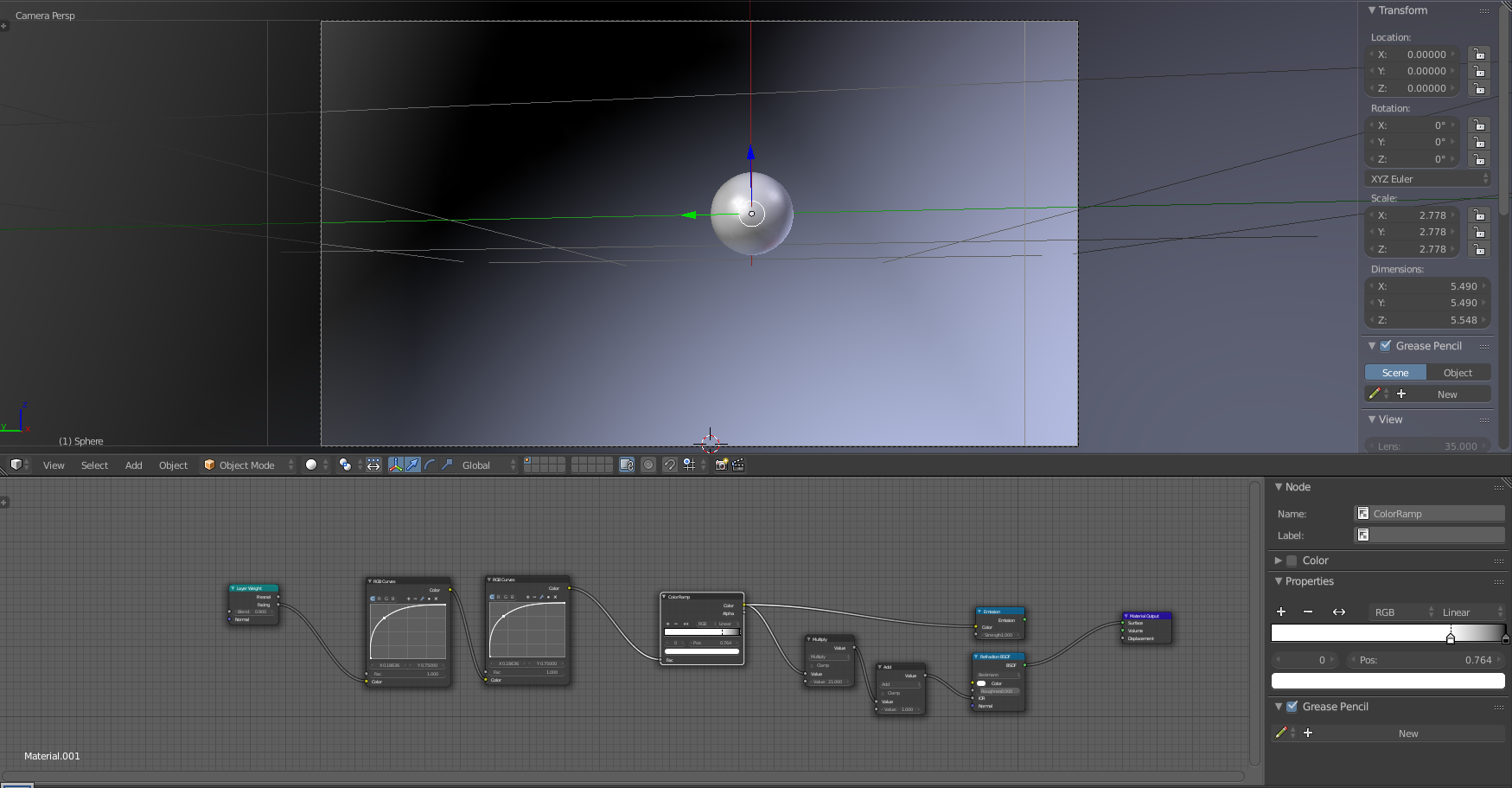Uncheck the Grease Pencil checkbox in Node panel
Screen dimensions: 1512x788
click(1292, 706)
